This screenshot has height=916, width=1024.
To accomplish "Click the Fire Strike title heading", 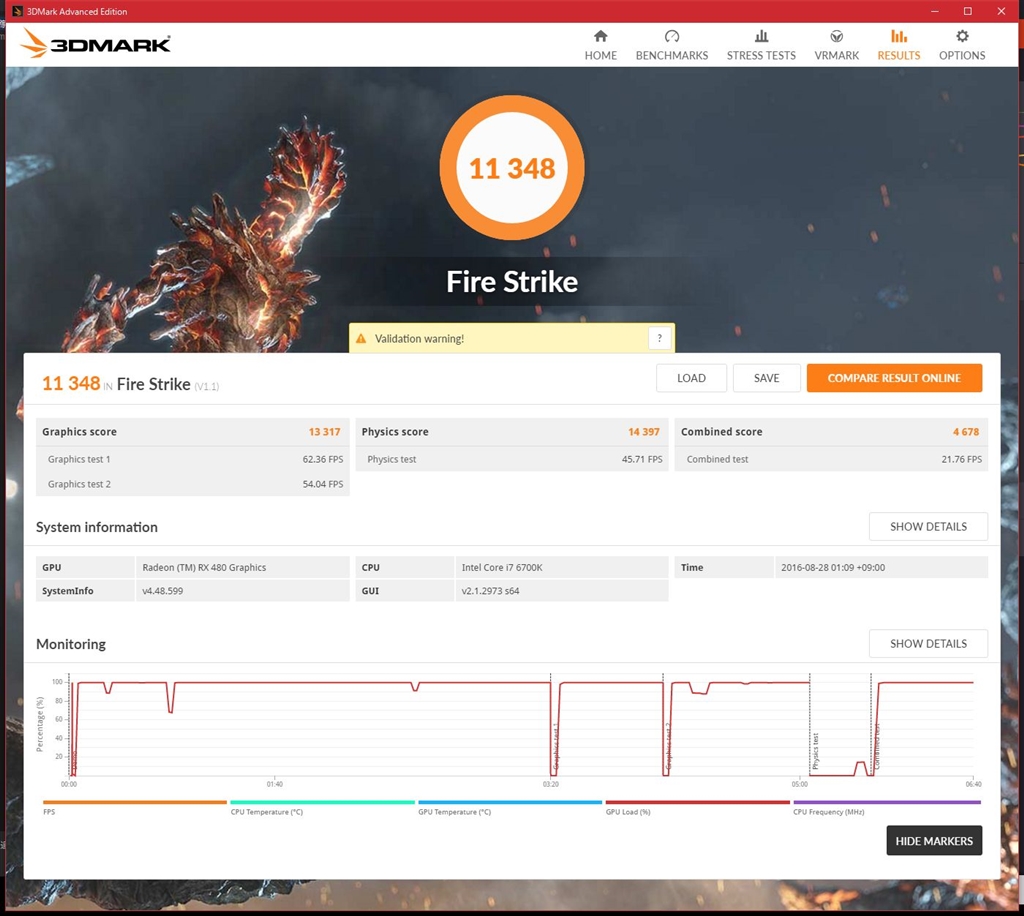I will [x=511, y=281].
